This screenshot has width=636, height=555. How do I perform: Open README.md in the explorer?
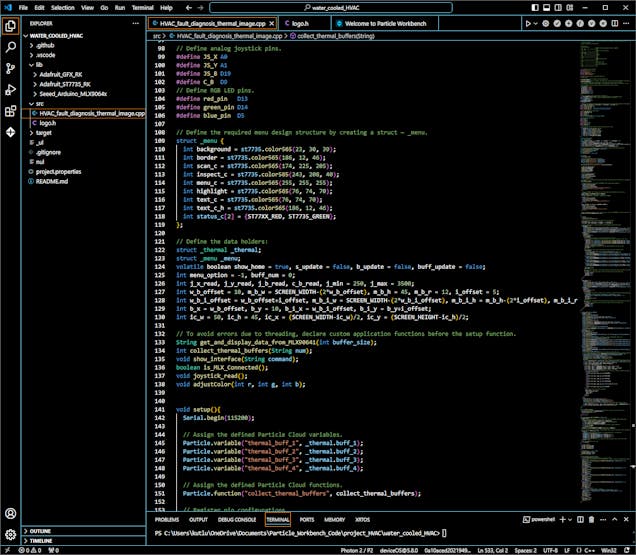pos(50,181)
